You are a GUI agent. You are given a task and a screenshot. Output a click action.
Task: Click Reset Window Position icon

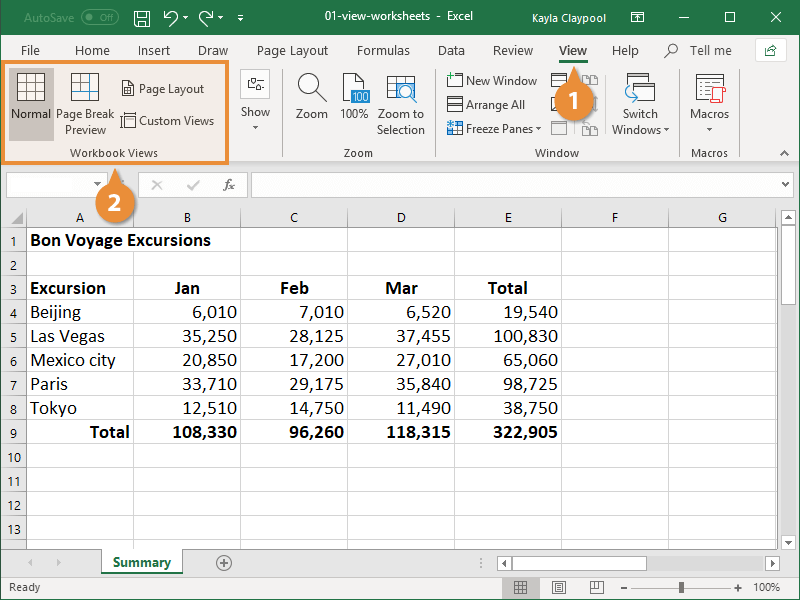(x=590, y=129)
